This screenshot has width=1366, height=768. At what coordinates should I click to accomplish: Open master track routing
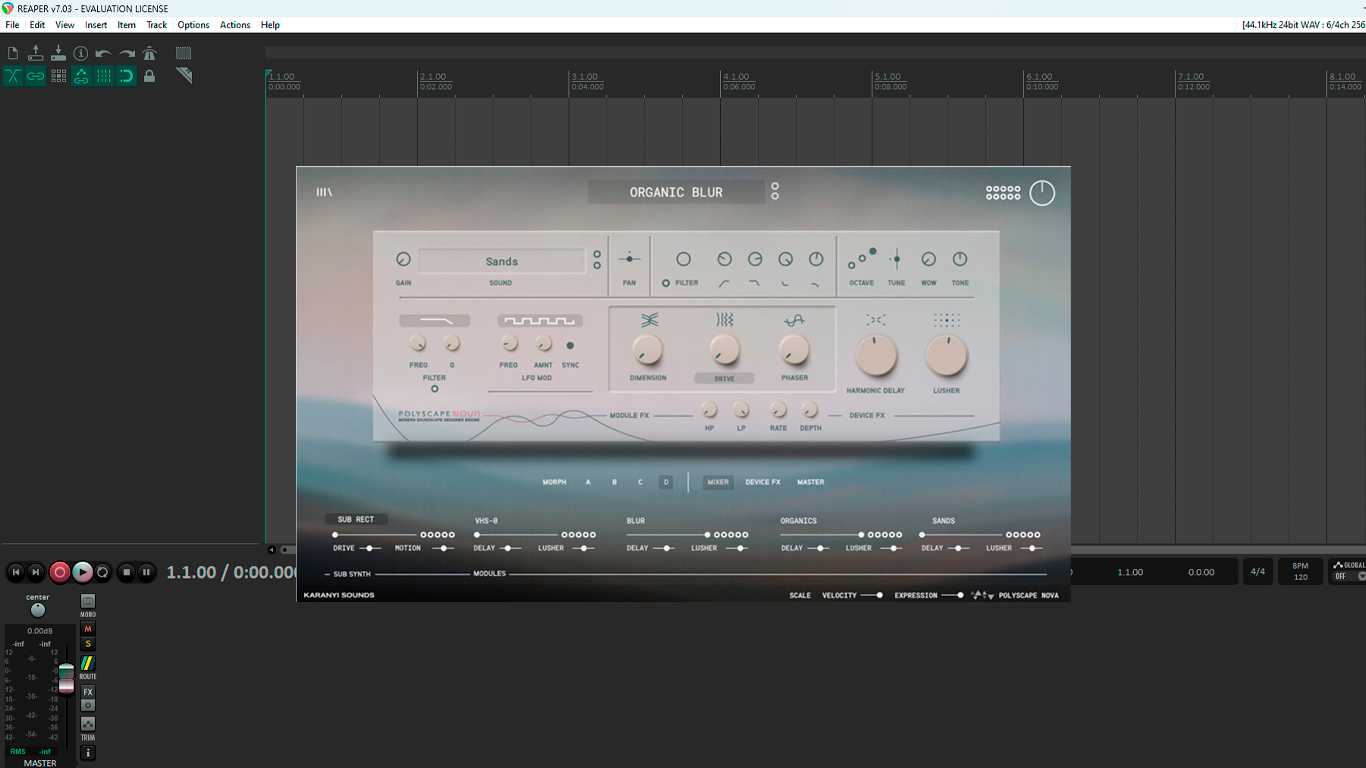click(88, 663)
